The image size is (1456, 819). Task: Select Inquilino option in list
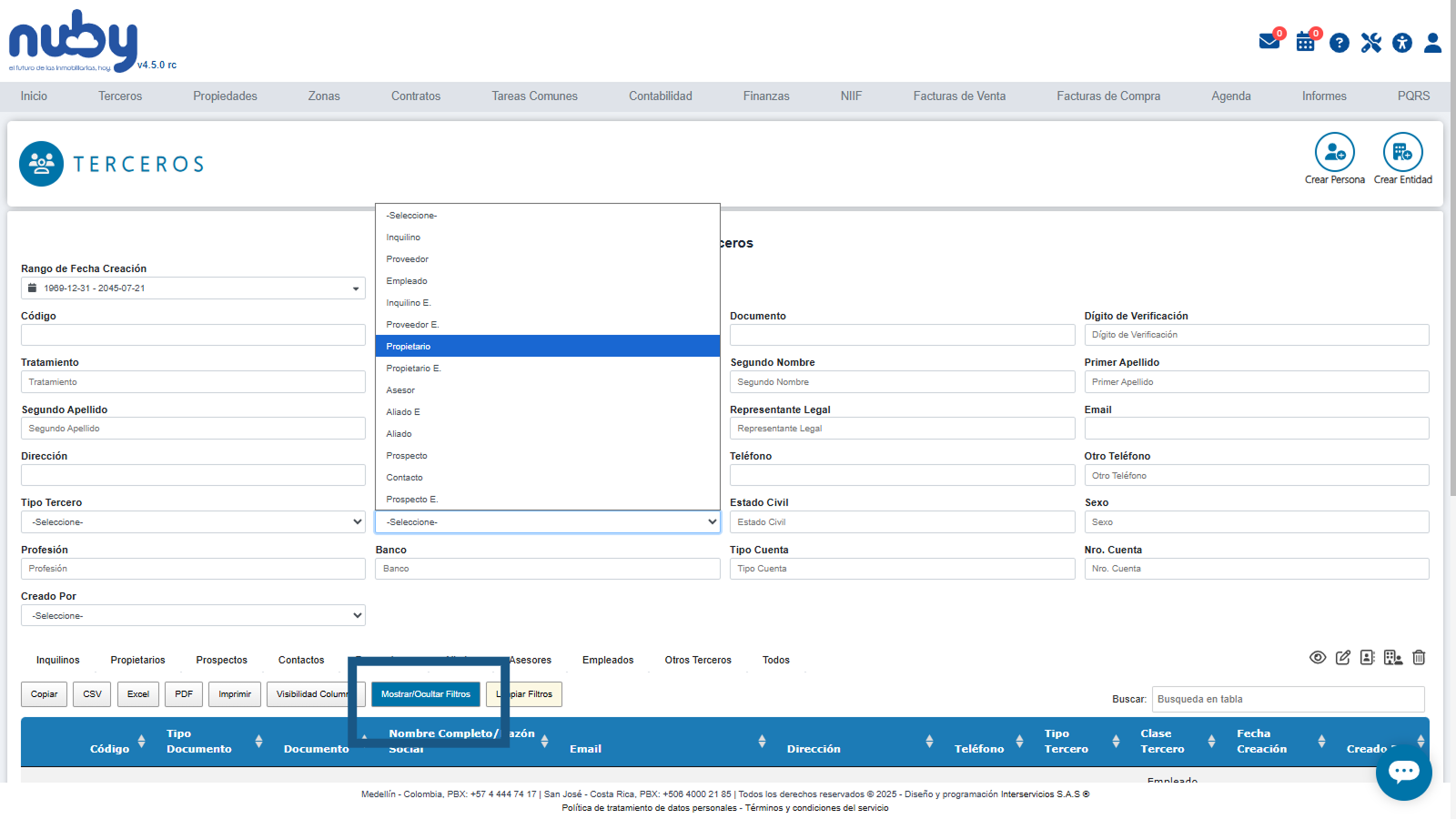pos(548,238)
